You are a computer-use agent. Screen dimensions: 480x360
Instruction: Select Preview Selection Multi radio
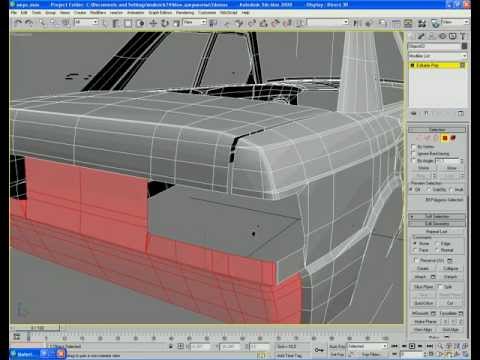click(x=451, y=189)
